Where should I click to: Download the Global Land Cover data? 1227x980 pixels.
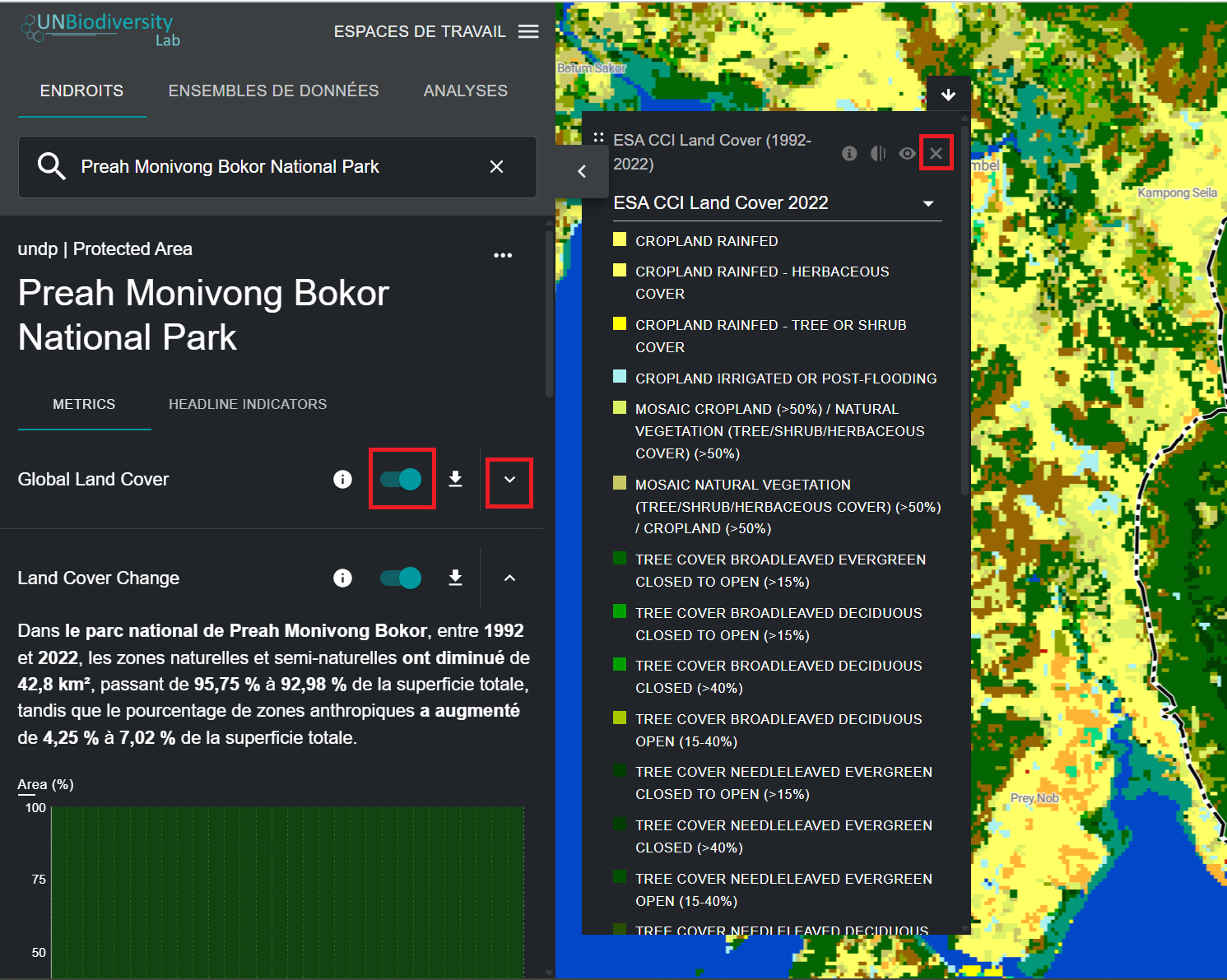tap(455, 480)
